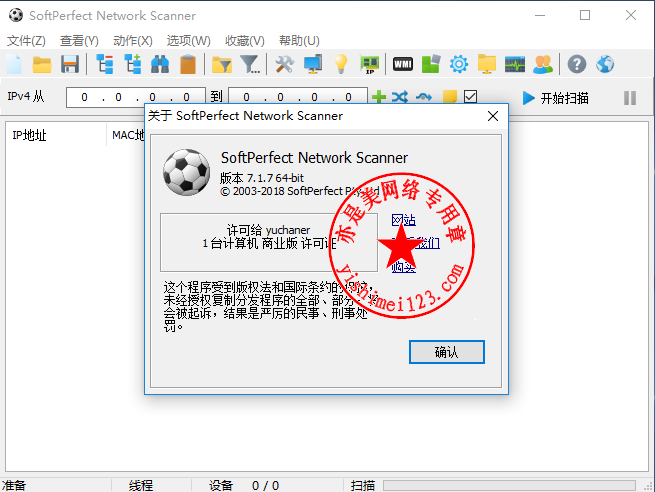Viewport: 655px width, 492px height.
Task: Click the 版本 7.1.7 64-bit text
Action: pos(262,178)
